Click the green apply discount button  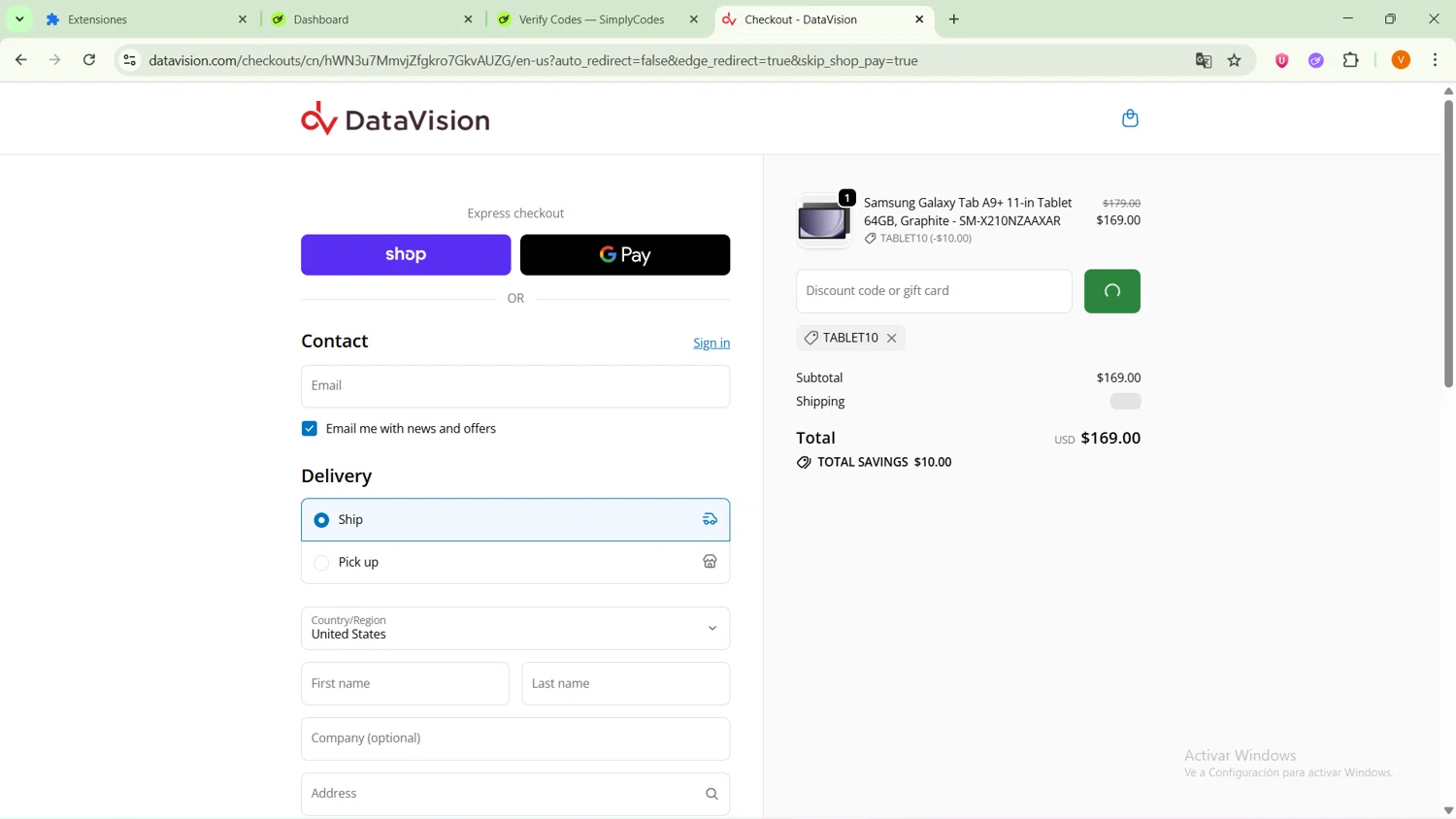tap(1112, 291)
